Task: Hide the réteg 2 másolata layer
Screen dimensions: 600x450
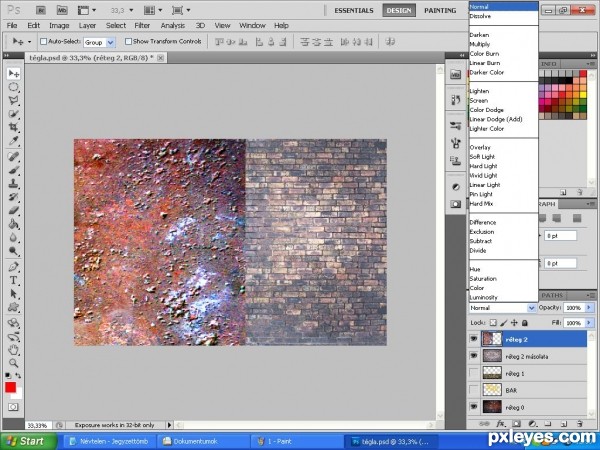Action: pos(474,356)
